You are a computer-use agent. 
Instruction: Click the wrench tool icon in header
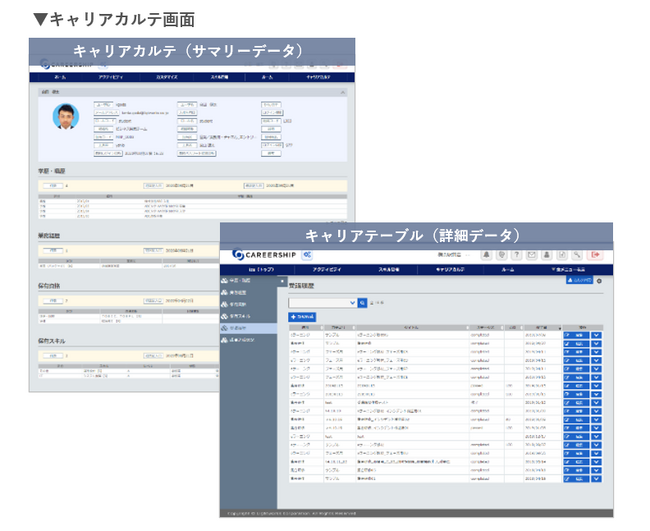(x=580, y=256)
